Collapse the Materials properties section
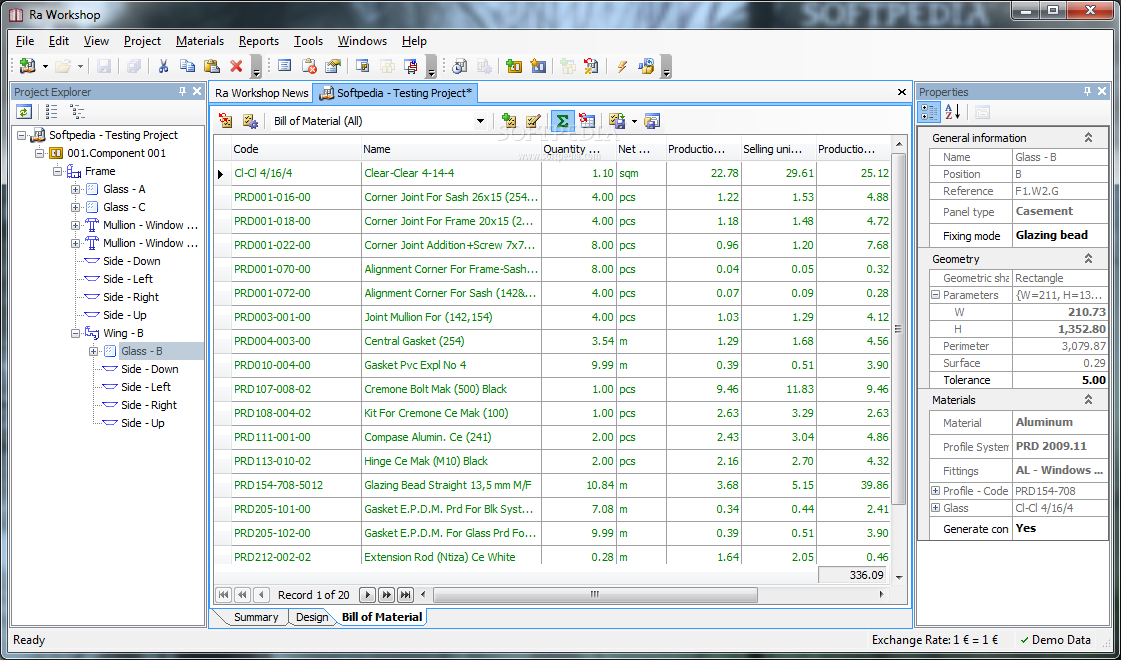Screen dimensions: 1121x660 (1088, 400)
